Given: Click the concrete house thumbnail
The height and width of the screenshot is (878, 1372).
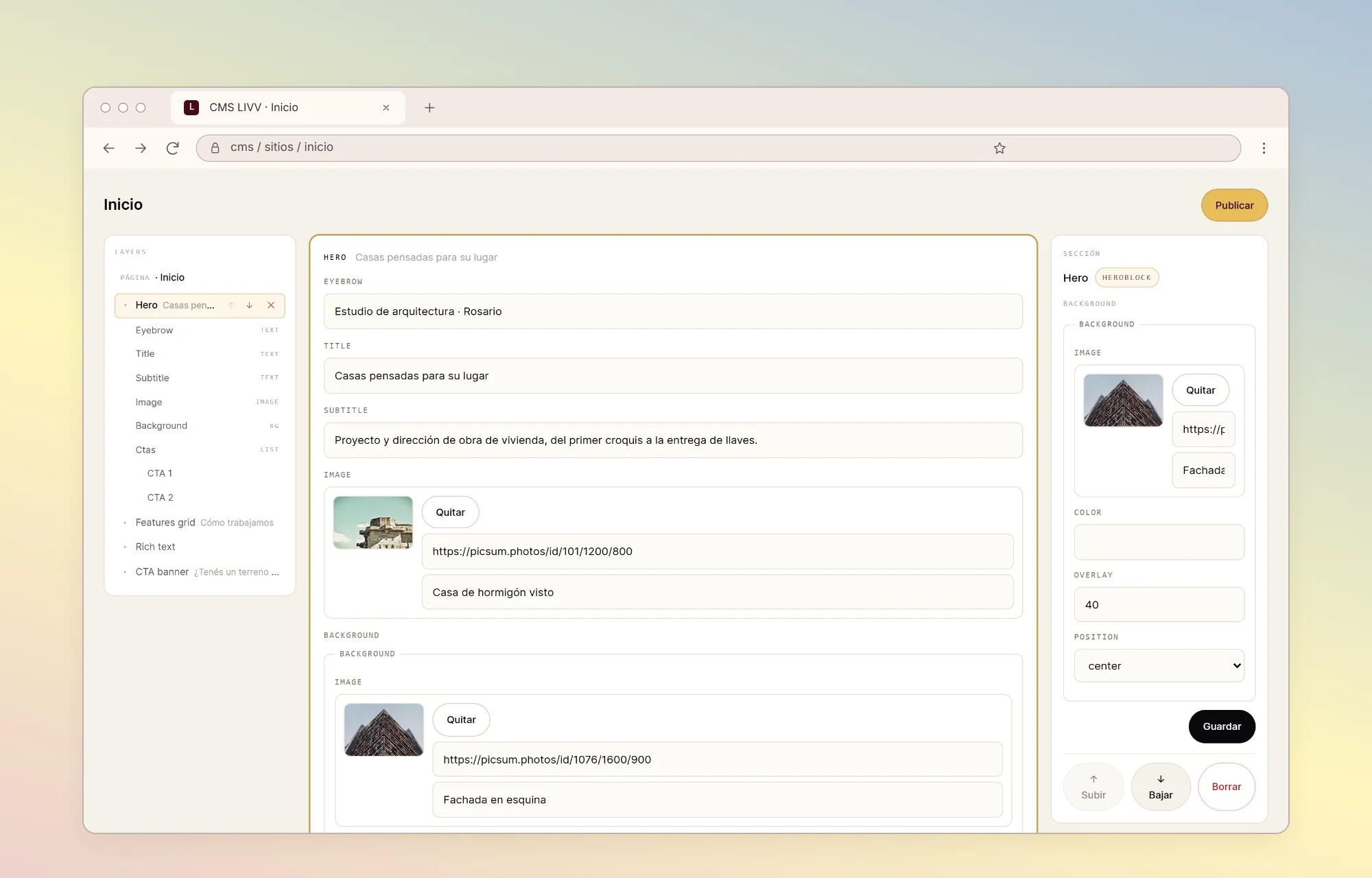Looking at the screenshot, I should point(373,523).
